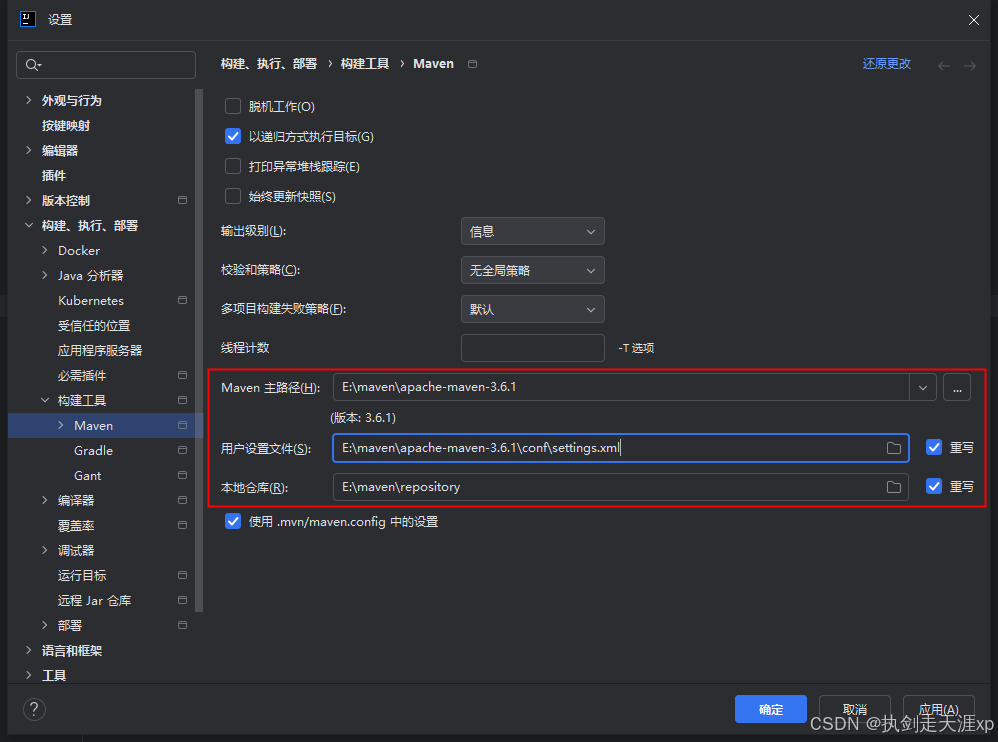Image resolution: width=998 pixels, height=742 pixels.
Task: Click the small icon next to Maven breadcrumb
Action: pos(471,63)
